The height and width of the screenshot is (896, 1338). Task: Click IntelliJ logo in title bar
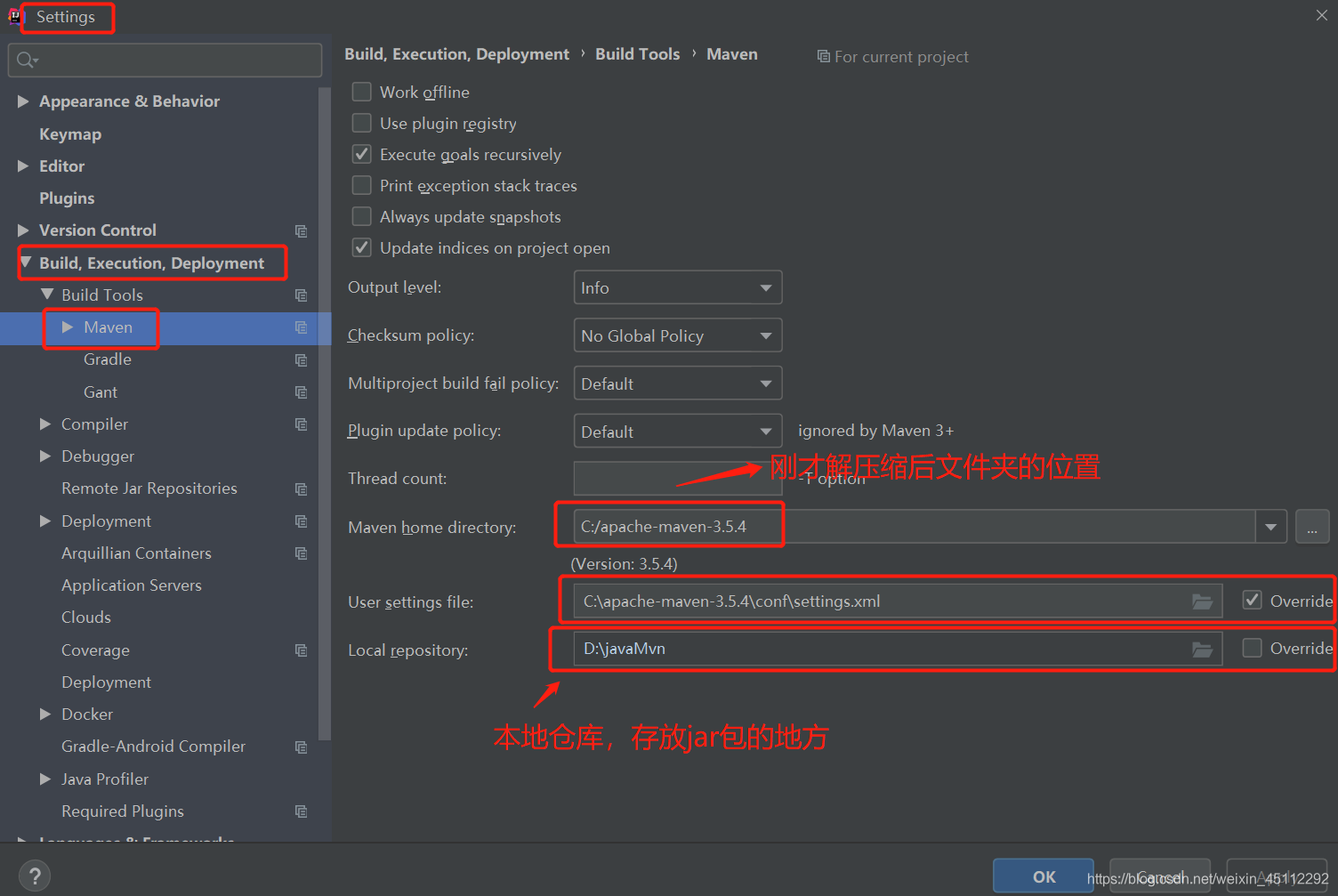[x=15, y=16]
